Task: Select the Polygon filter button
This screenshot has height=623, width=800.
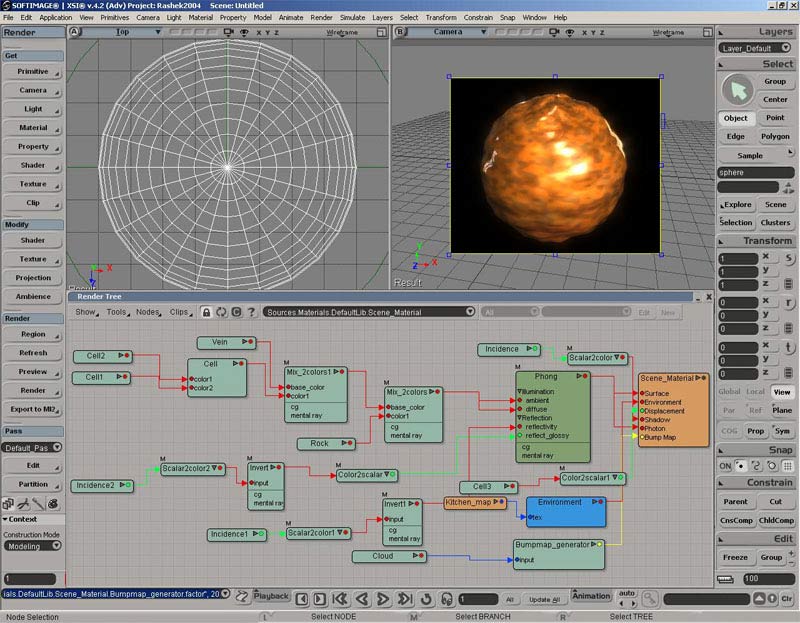Action: coord(775,136)
